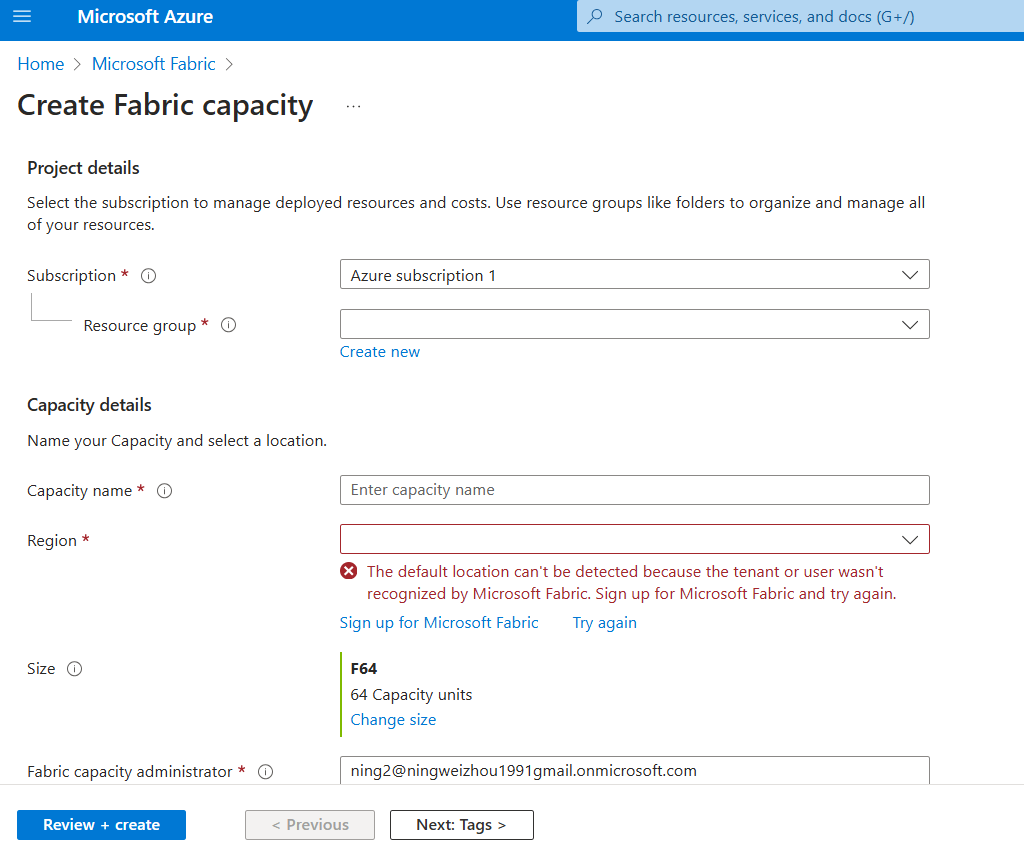Click Next: Tags to continue
This screenshot has height=860, width=1024.
pyautogui.click(x=461, y=824)
